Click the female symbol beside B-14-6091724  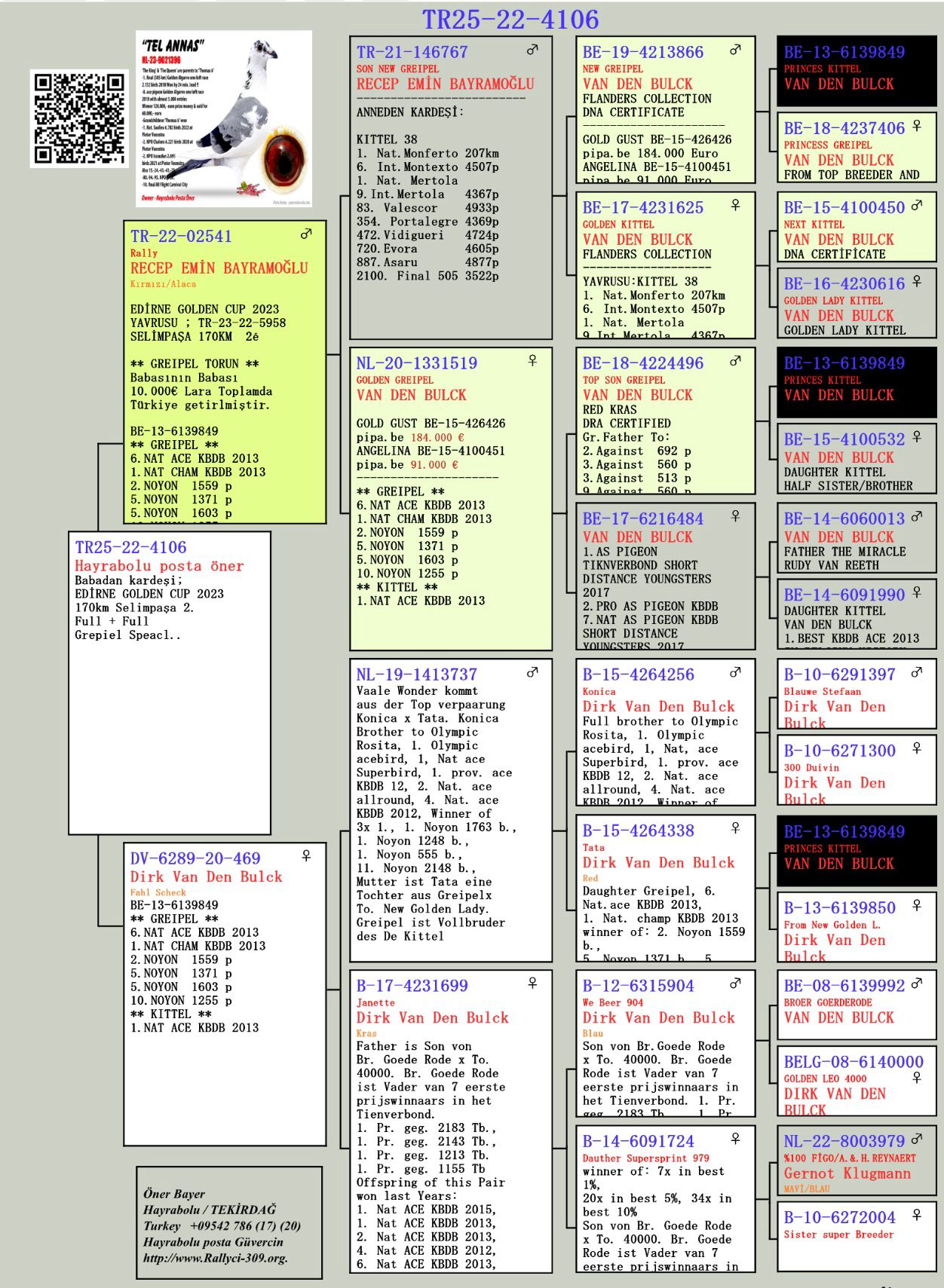(736, 1139)
